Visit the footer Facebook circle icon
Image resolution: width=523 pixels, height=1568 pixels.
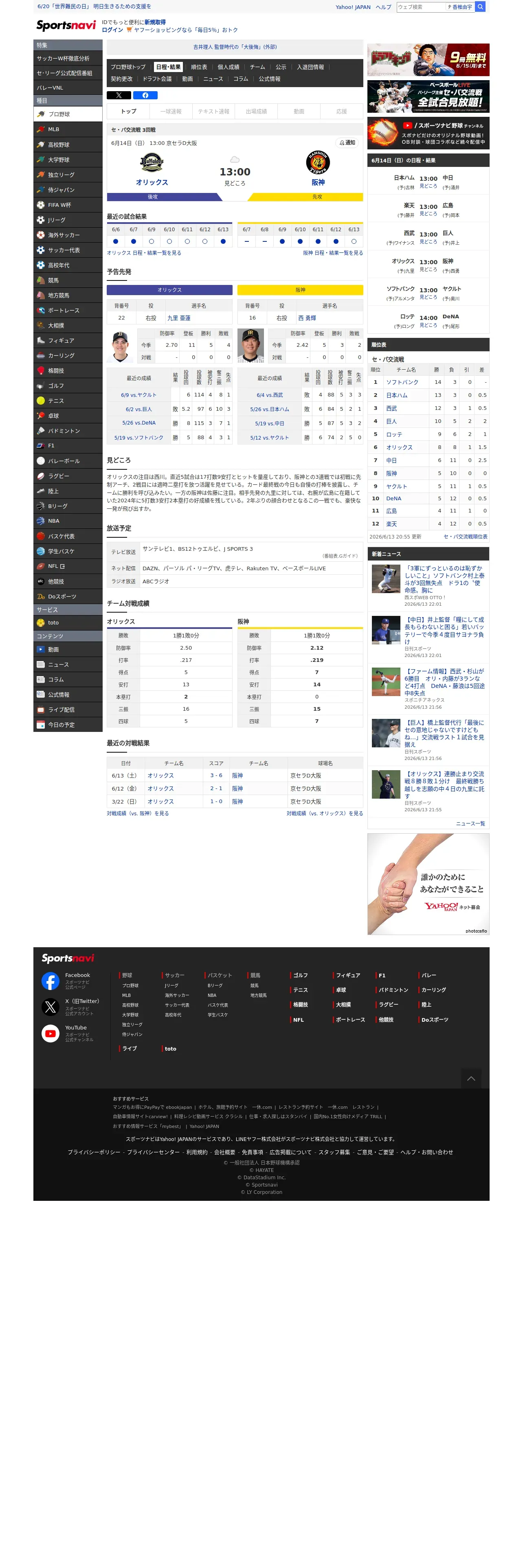click(51, 981)
